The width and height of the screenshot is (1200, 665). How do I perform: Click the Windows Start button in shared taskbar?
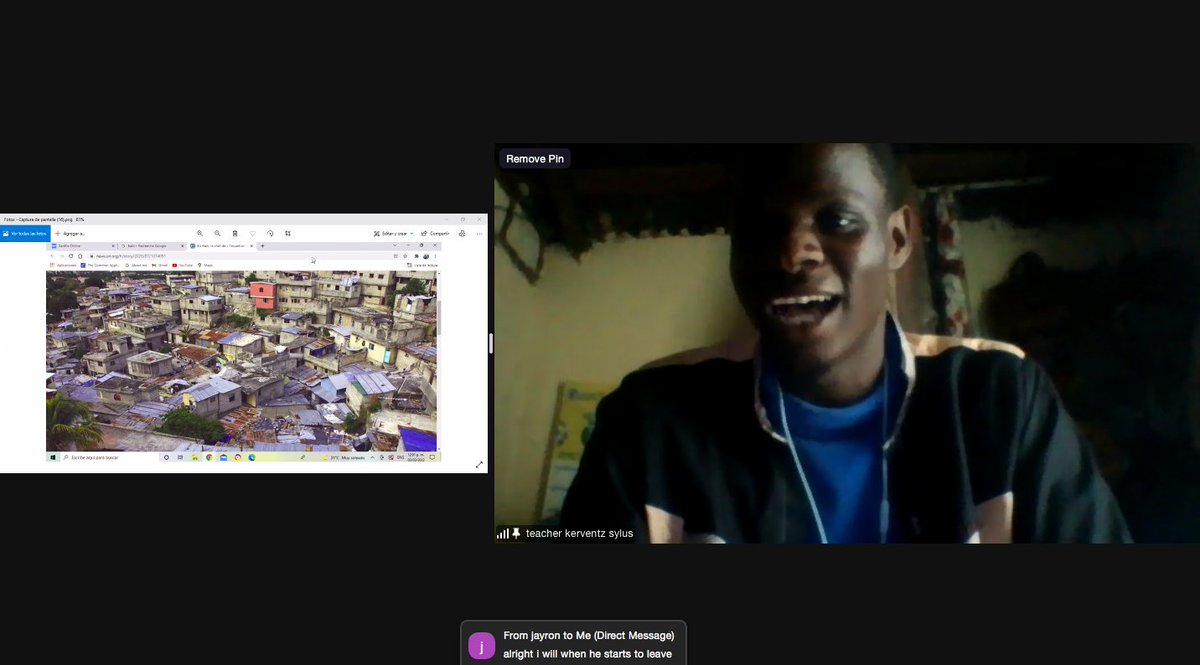click(x=53, y=457)
